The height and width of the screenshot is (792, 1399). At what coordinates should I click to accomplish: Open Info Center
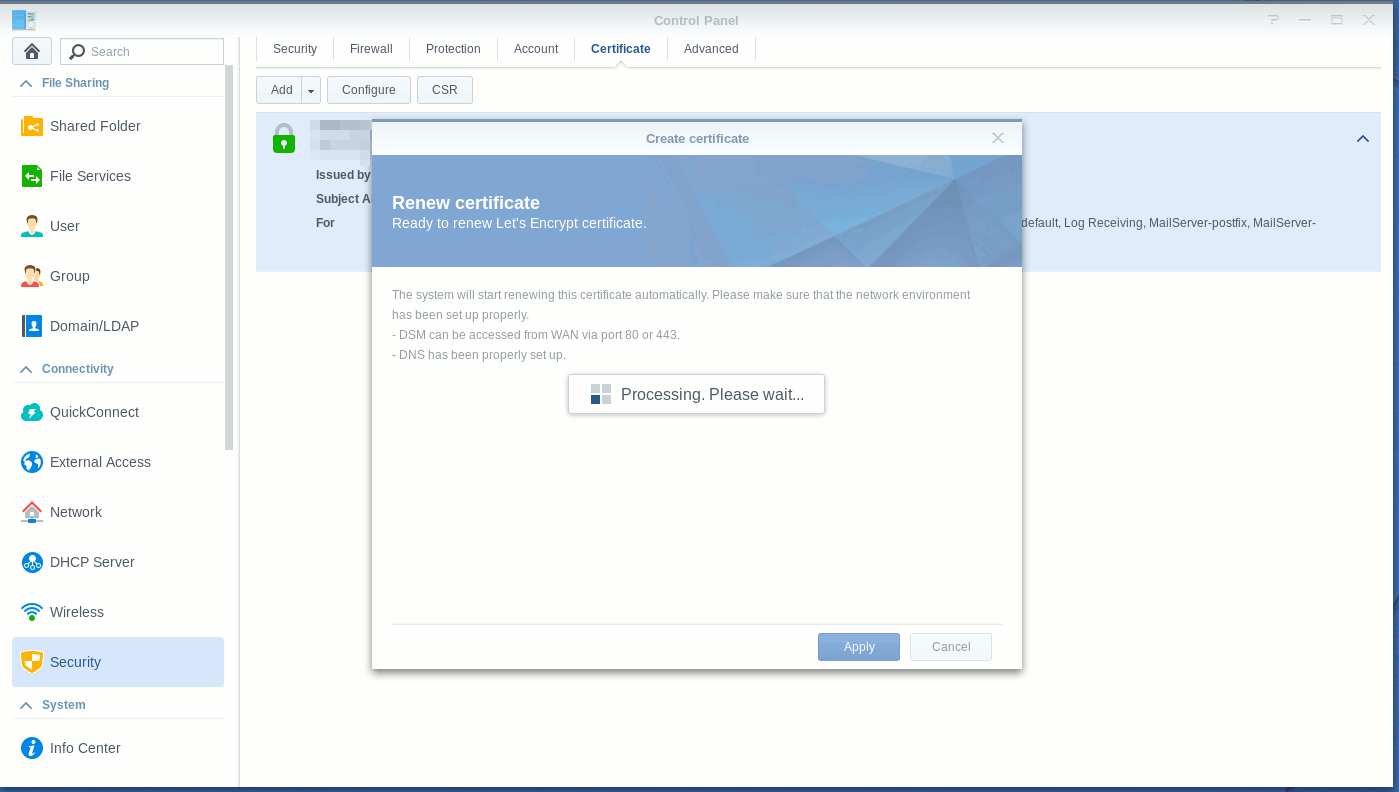[85, 748]
